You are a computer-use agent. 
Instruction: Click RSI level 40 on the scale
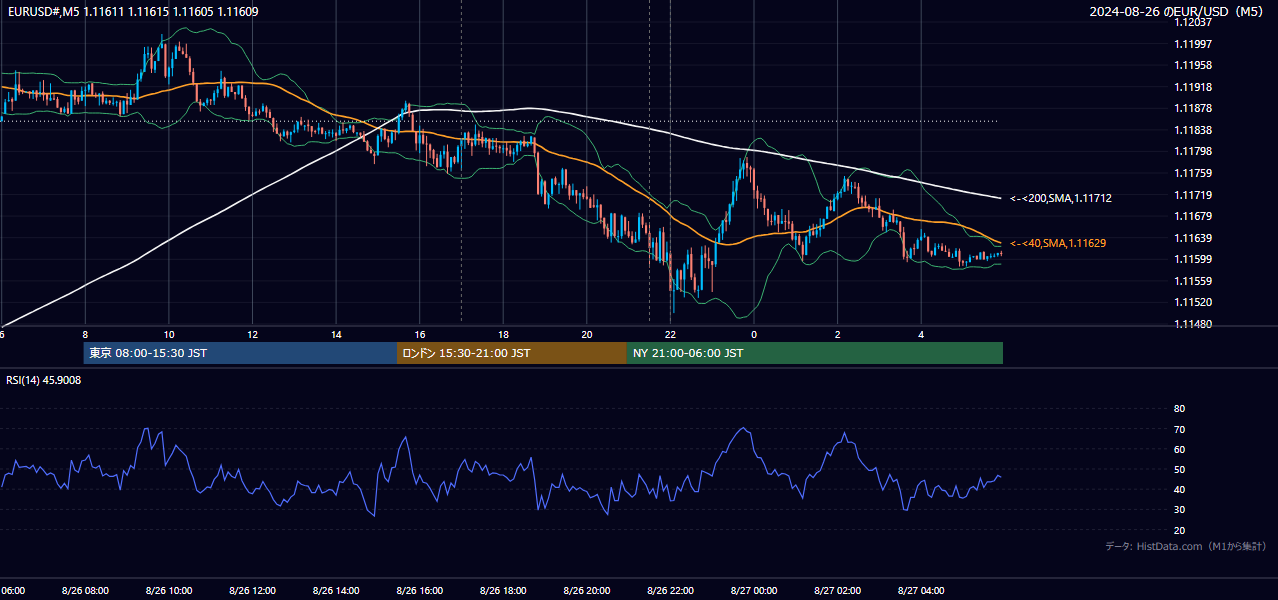pos(1179,490)
